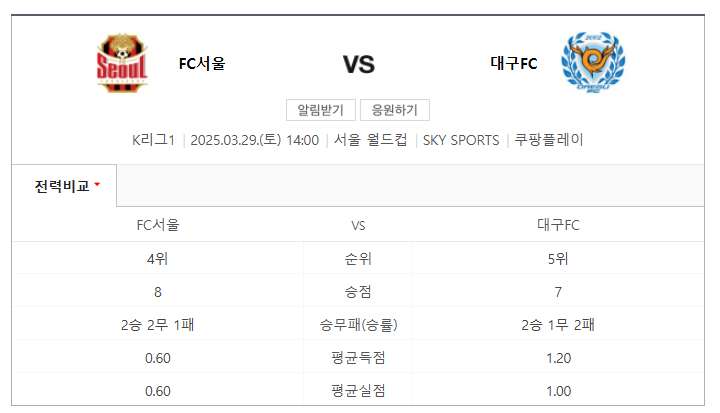The width and height of the screenshot is (720, 413).
Task: Click the FC Seoul team logo
Action: pyautogui.click(x=122, y=63)
